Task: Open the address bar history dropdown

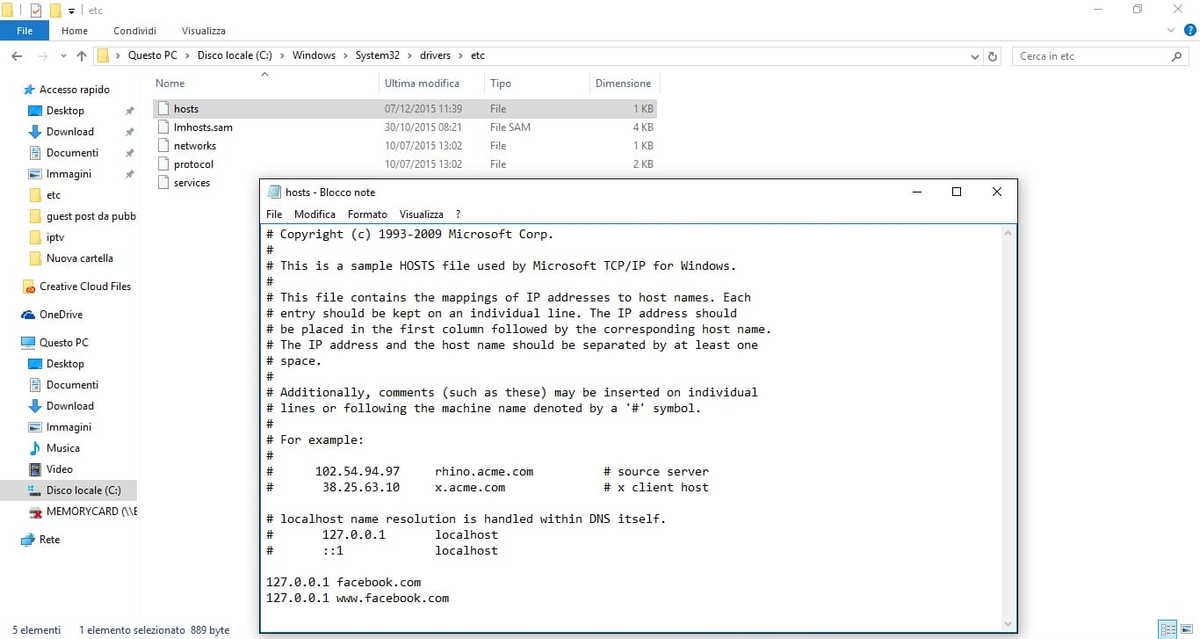Action: point(976,57)
